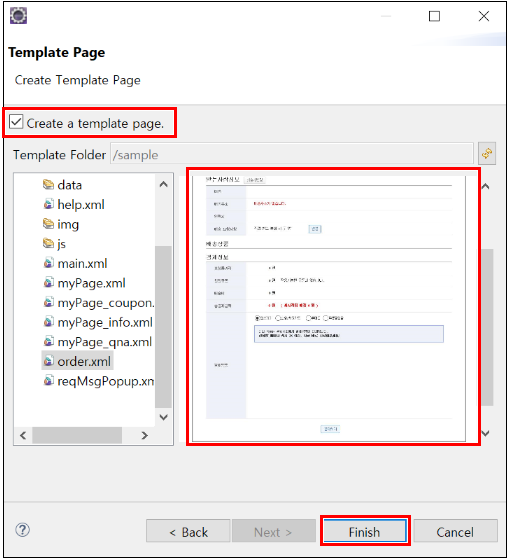Click the Cancel button
The height and width of the screenshot is (558, 507).
455,531
